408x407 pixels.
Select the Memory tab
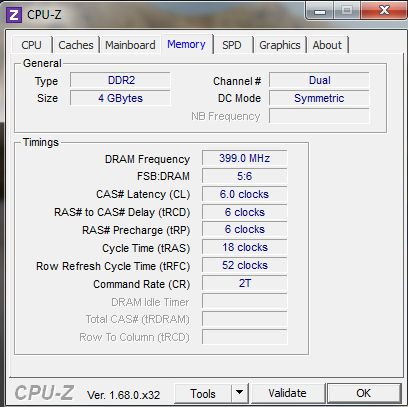(186, 44)
